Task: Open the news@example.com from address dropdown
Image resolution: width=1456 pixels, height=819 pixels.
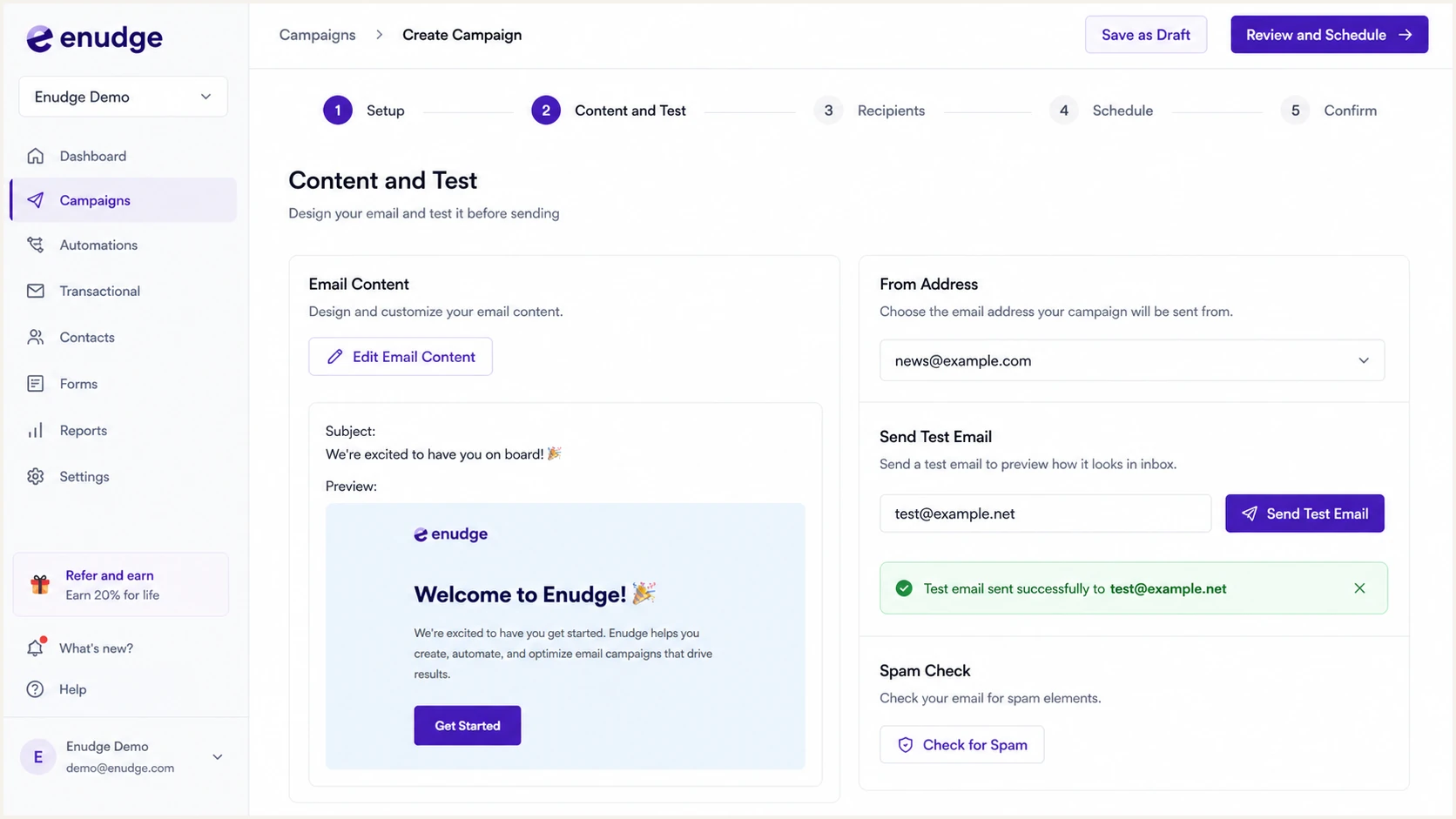Action: pyautogui.click(x=1132, y=360)
